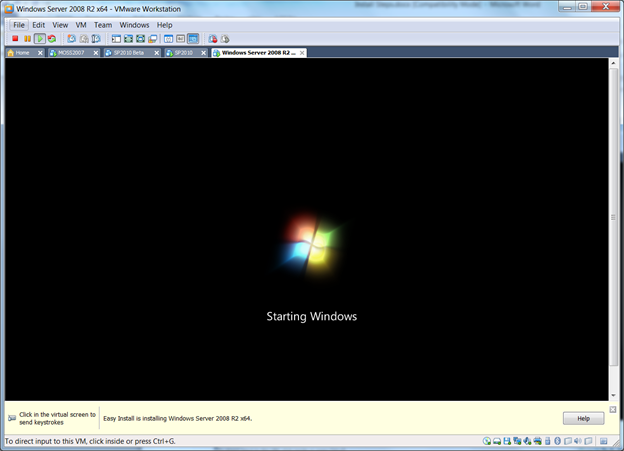This screenshot has height=451, width=624.
Task: Suspend the VM with the pause icon
Action: click(x=27, y=39)
